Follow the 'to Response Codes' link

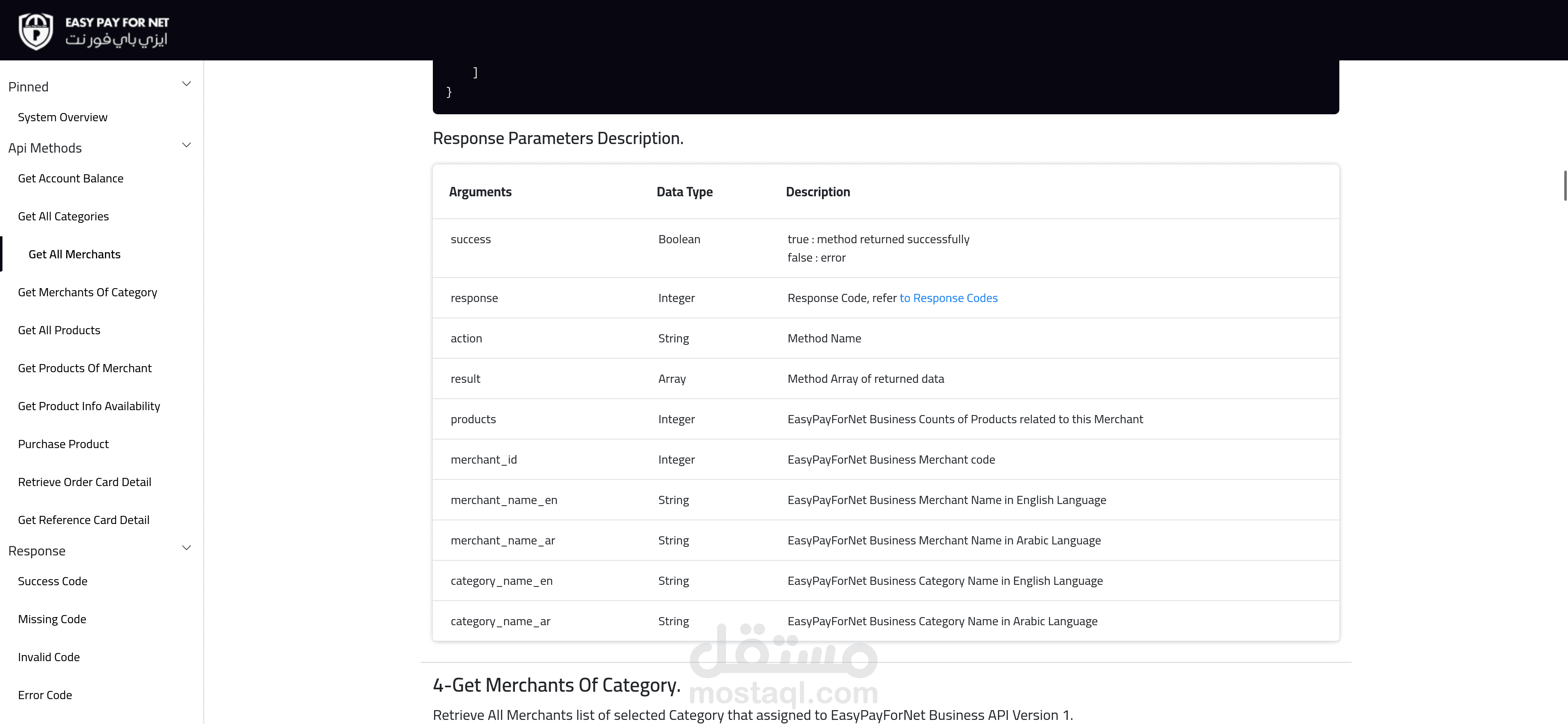pos(948,298)
